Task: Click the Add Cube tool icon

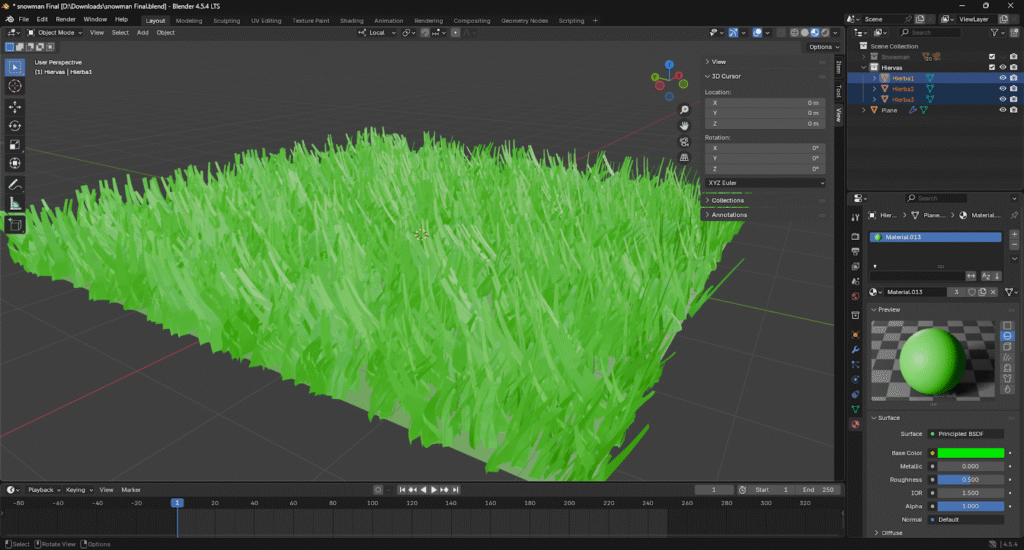Action: (x=15, y=225)
